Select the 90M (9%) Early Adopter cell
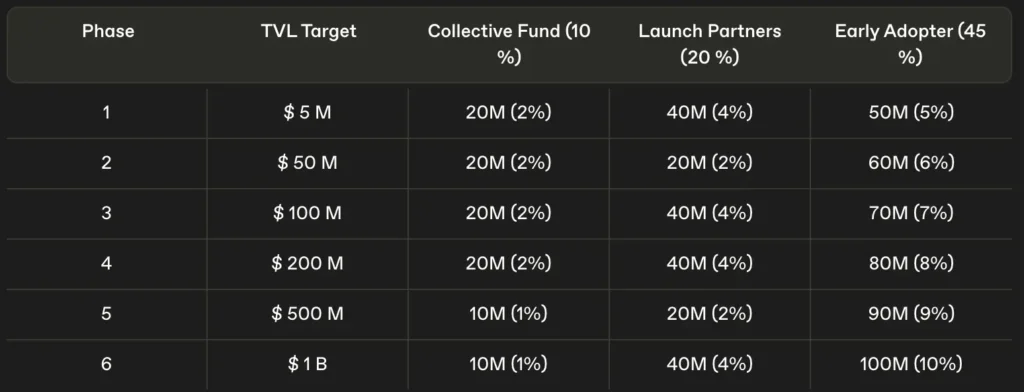 click(x=911, y=314)
